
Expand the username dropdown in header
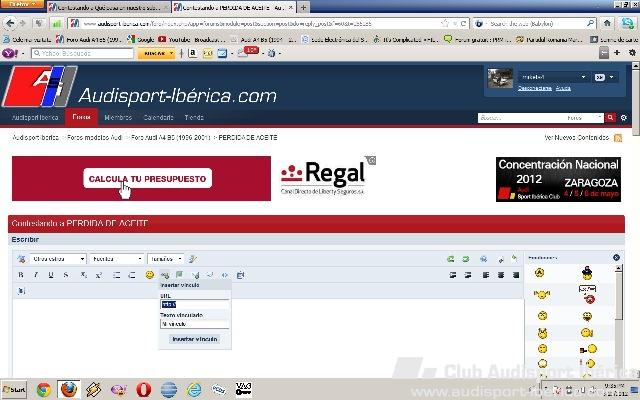tap(583, 77)
